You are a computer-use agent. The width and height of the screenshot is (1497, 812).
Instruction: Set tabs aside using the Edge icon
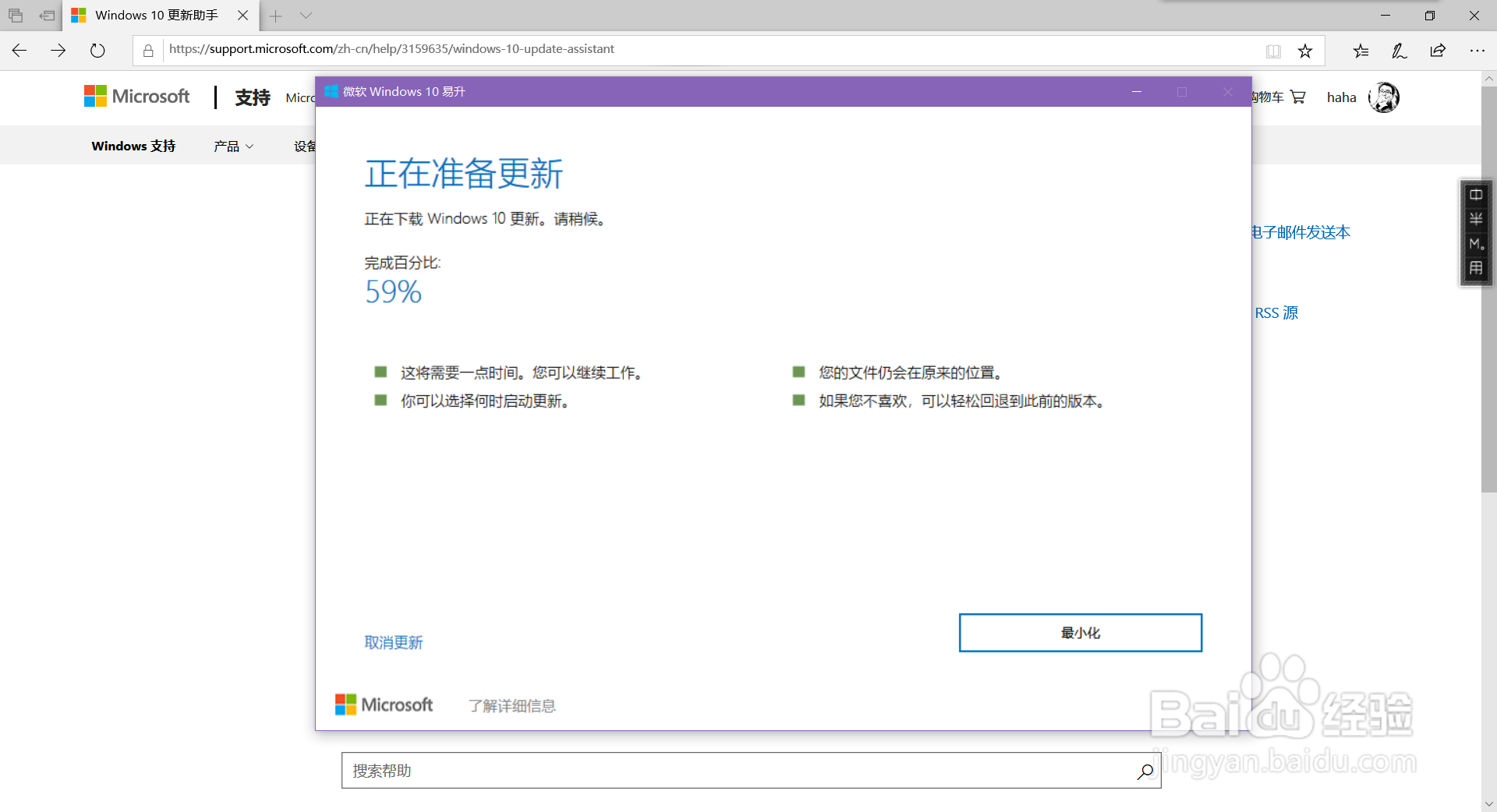48,16
